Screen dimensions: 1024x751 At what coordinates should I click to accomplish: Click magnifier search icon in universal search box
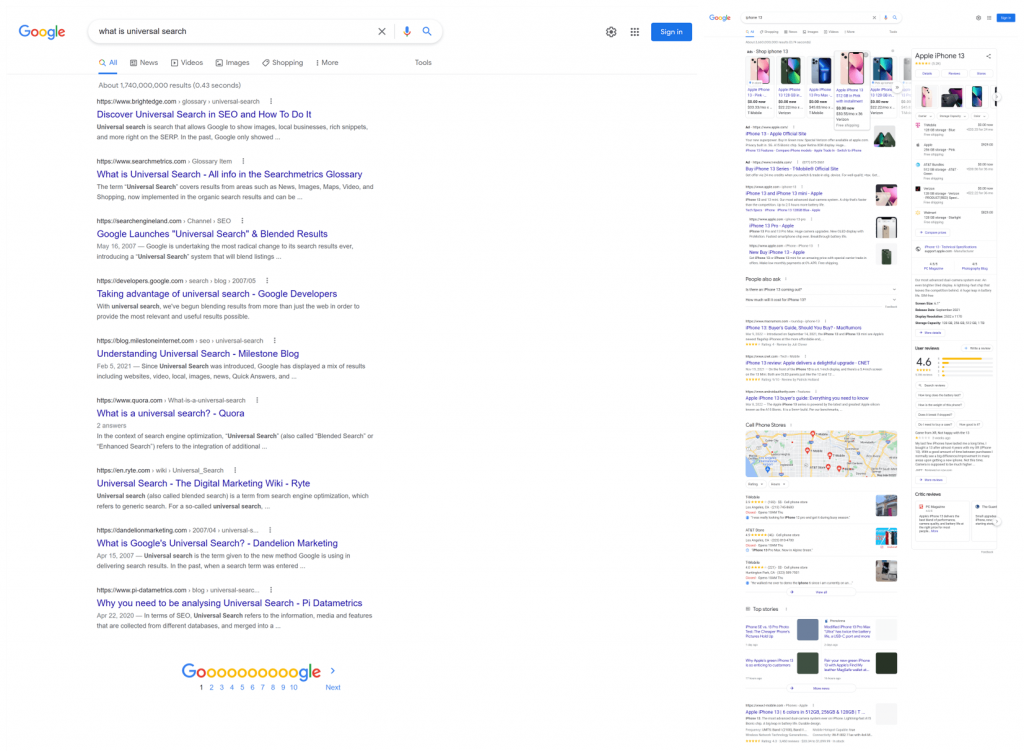[x=426, y=31]
